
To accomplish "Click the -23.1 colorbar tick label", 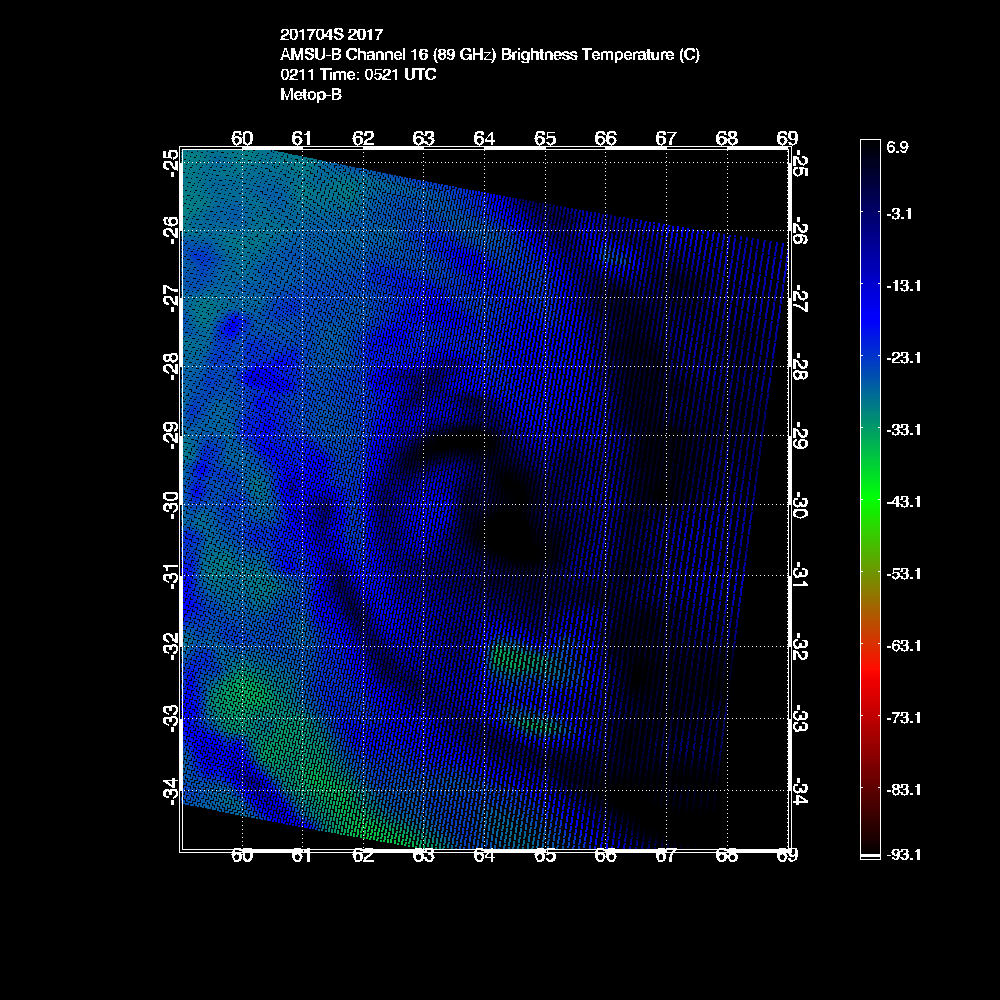I will 904,357.
